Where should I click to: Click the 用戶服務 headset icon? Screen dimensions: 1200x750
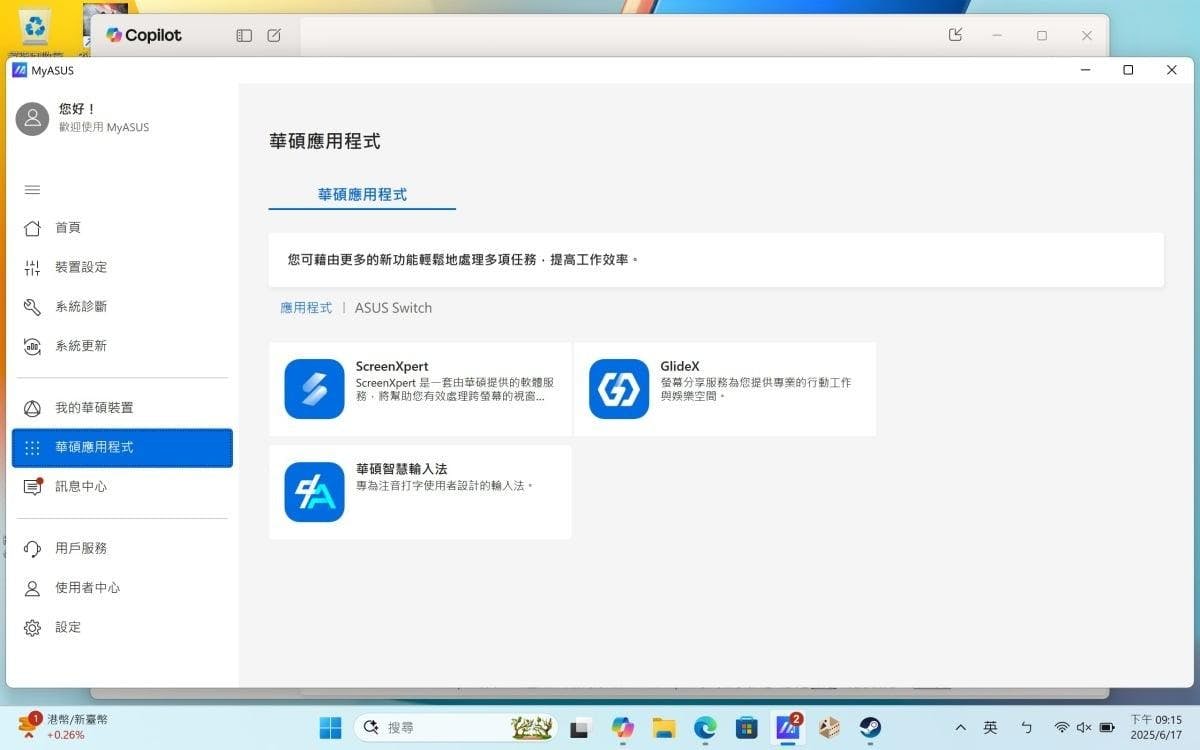32,548
